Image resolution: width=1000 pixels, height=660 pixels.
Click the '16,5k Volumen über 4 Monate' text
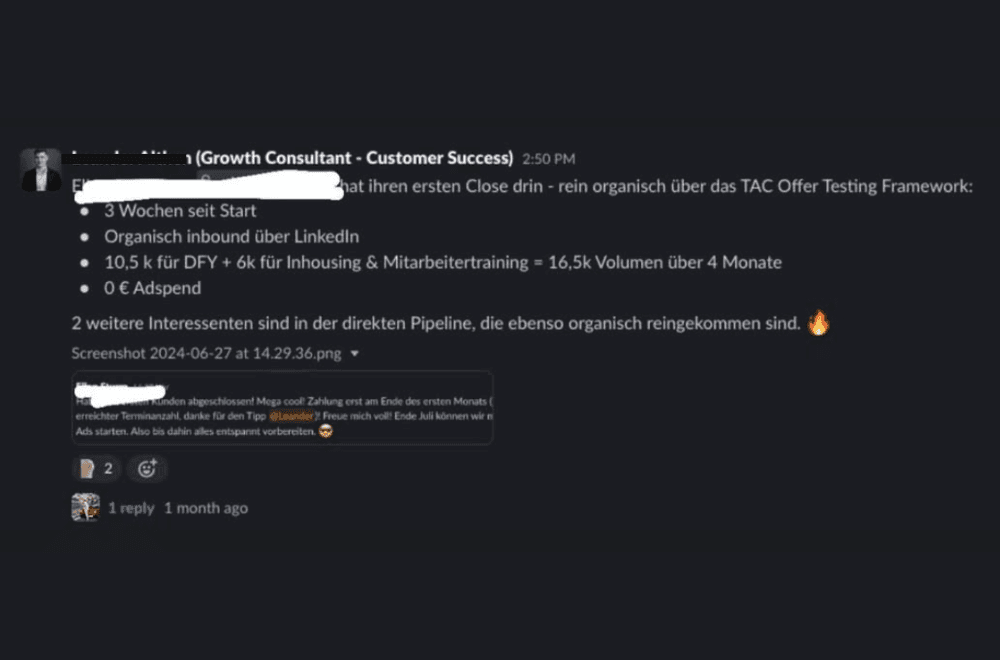[x=665, y=262]
